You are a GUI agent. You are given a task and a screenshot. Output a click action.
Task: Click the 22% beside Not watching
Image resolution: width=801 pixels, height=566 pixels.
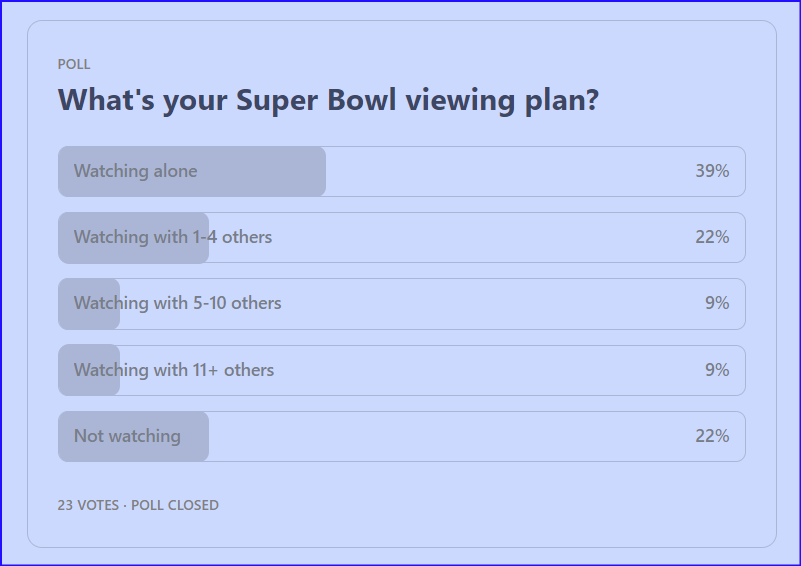pos(712,436)
